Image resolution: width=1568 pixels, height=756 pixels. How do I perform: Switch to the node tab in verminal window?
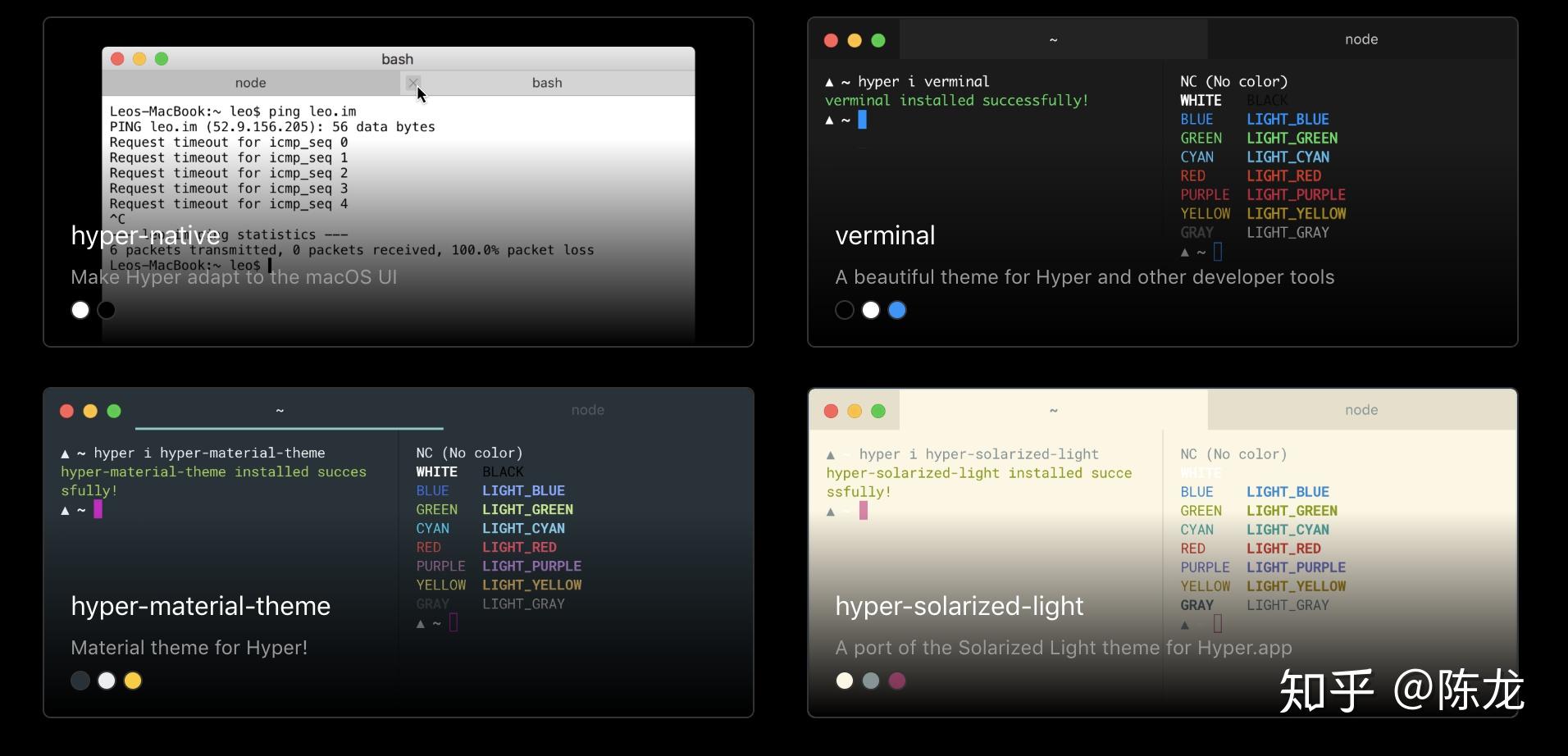(x=1360, y=39)
